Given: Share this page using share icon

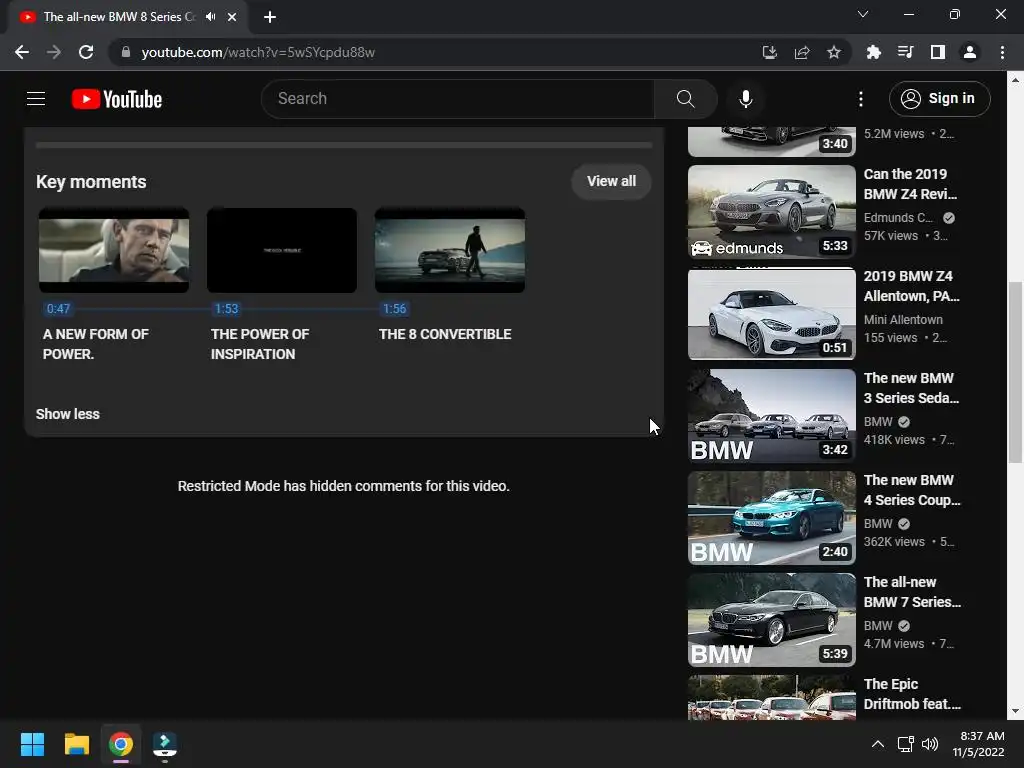Looking at the screenshot, I should pos(802,52).
